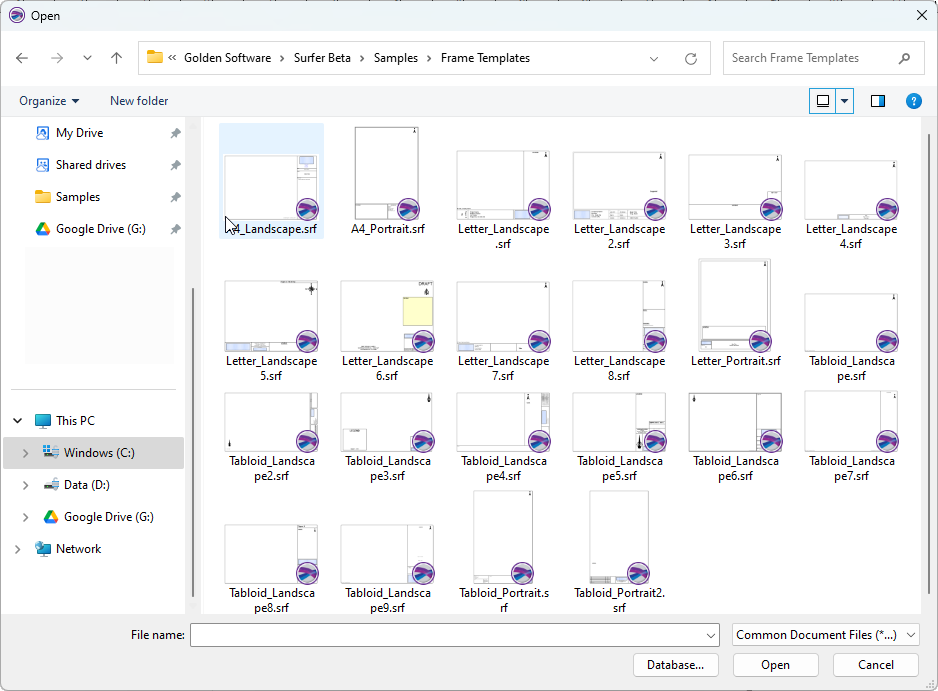Image resolution: width=938 pixels, height=691 pixels.
Task: Select Letter_Landscape6.srf template with yellow box
Action: pos(387,316)
